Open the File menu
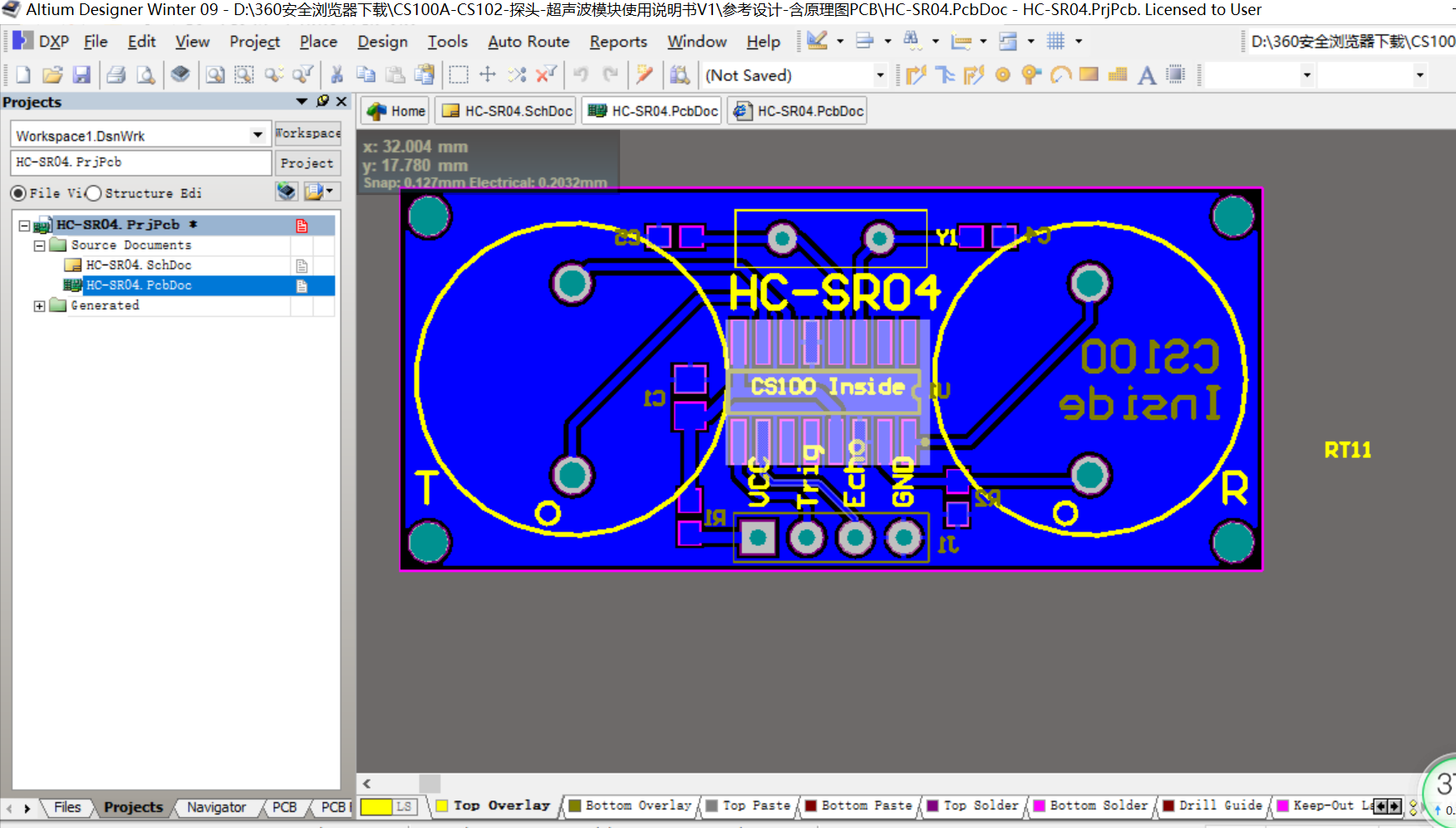 click(95, 41)
